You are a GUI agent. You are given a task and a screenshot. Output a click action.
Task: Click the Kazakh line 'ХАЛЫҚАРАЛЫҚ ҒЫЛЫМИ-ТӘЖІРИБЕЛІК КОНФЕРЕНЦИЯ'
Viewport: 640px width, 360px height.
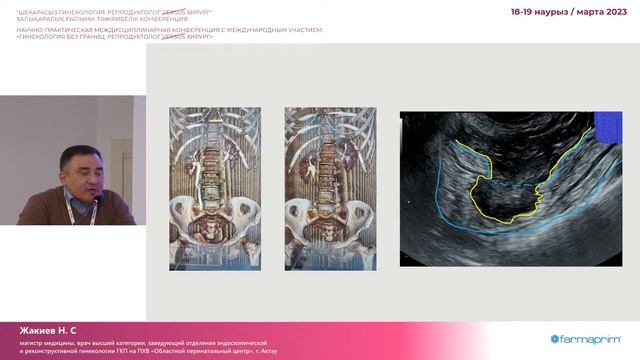coord(102,19)
